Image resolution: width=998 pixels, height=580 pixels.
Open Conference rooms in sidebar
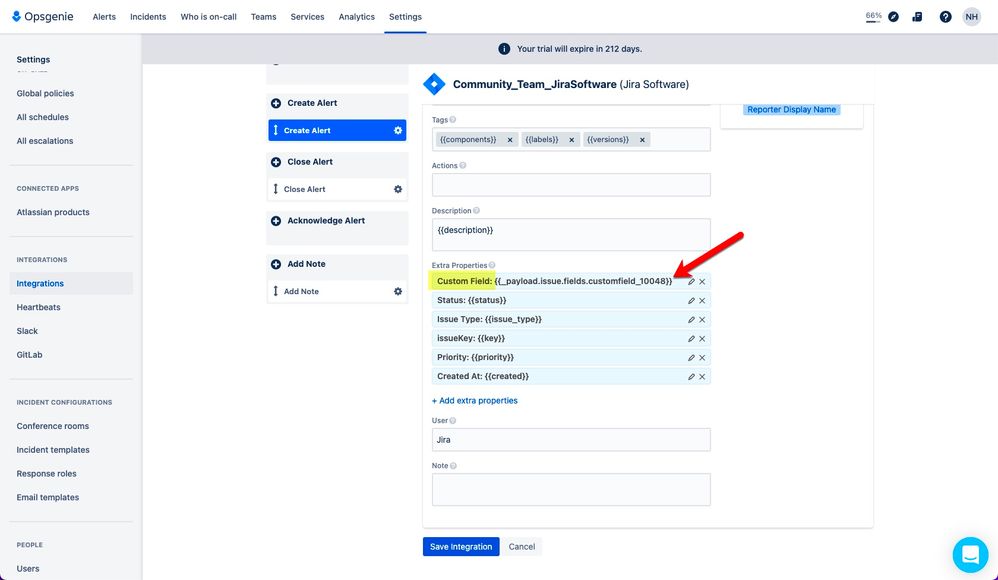click(53, 427)
